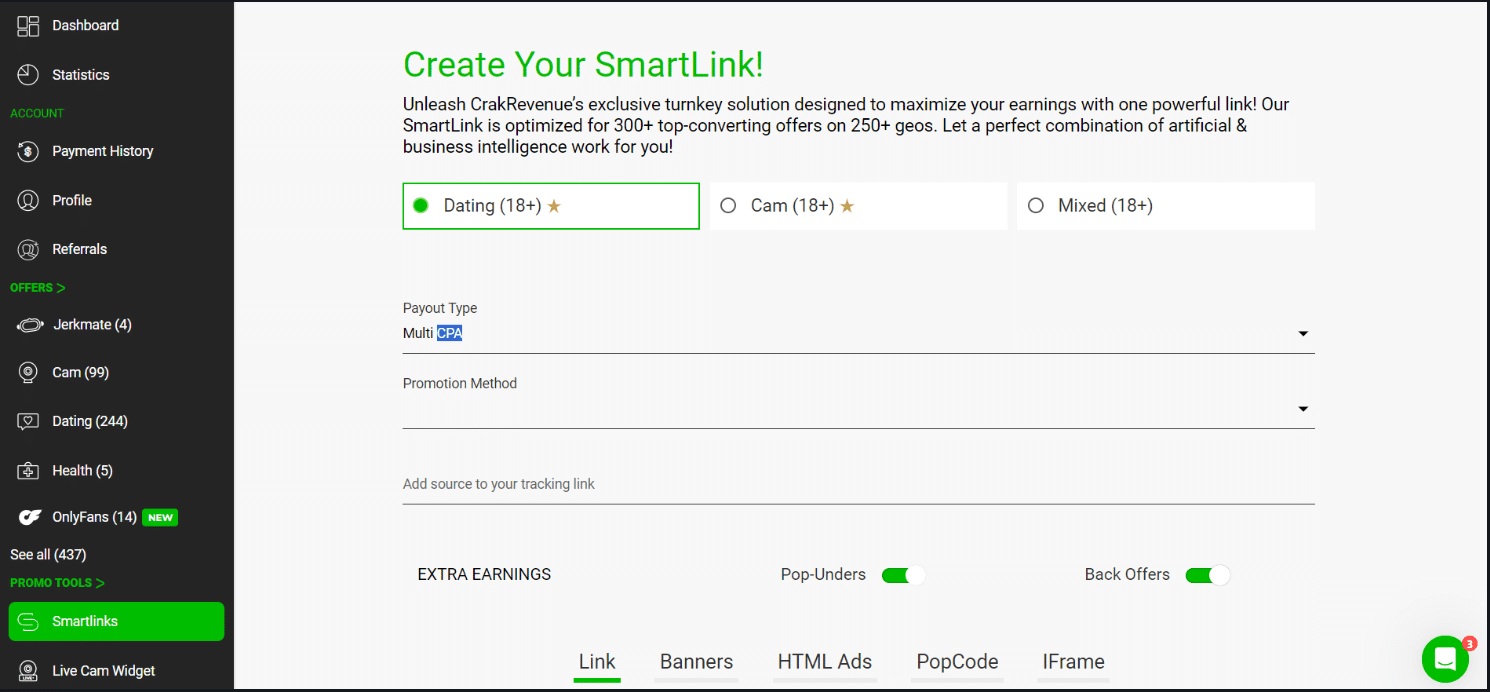Click the EXTRA EARNINGS label
The image size is (1490, 692).
(x=484, y=574)
